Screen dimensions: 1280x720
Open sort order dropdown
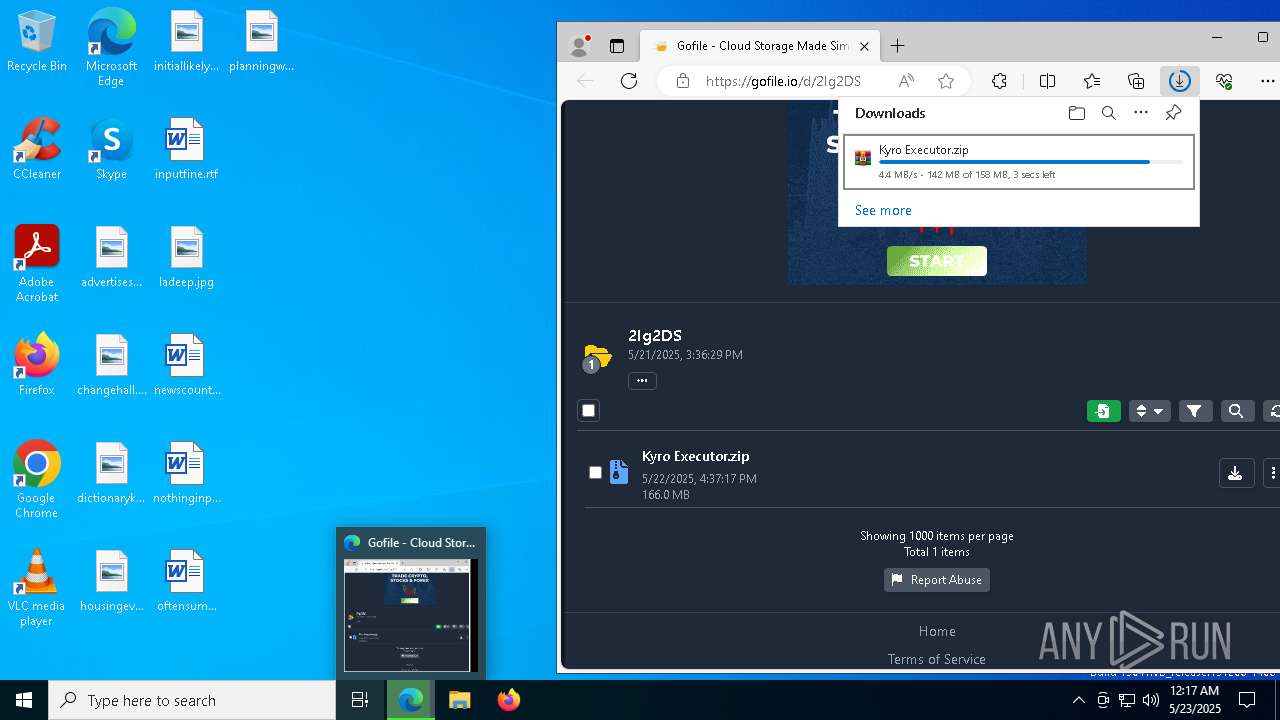(x=1149, y=411)
